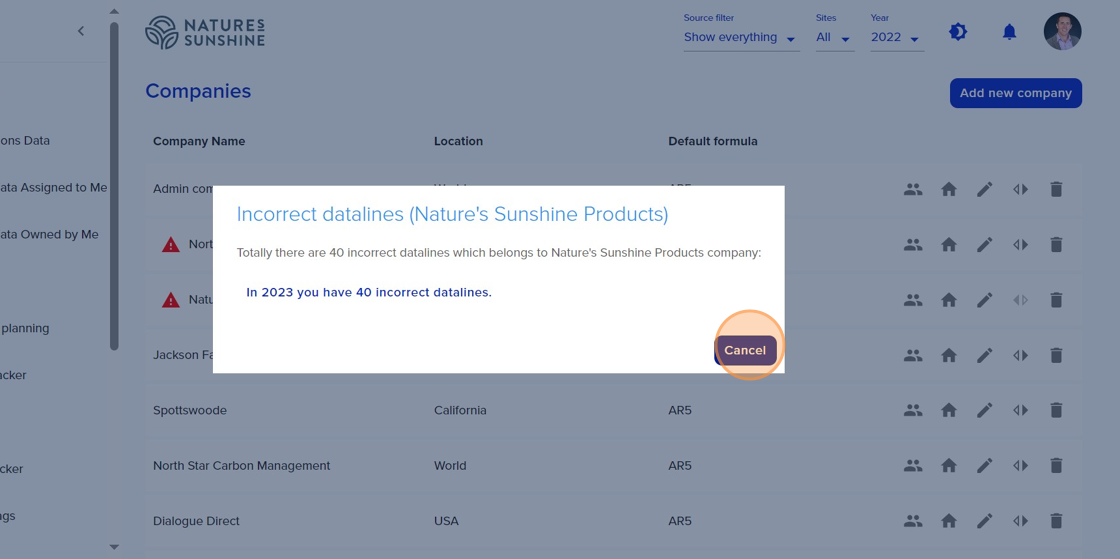This screenshot has width=1120, height=559.
Task: Select the 'planning' sidebar item
Action: (25, 328)
